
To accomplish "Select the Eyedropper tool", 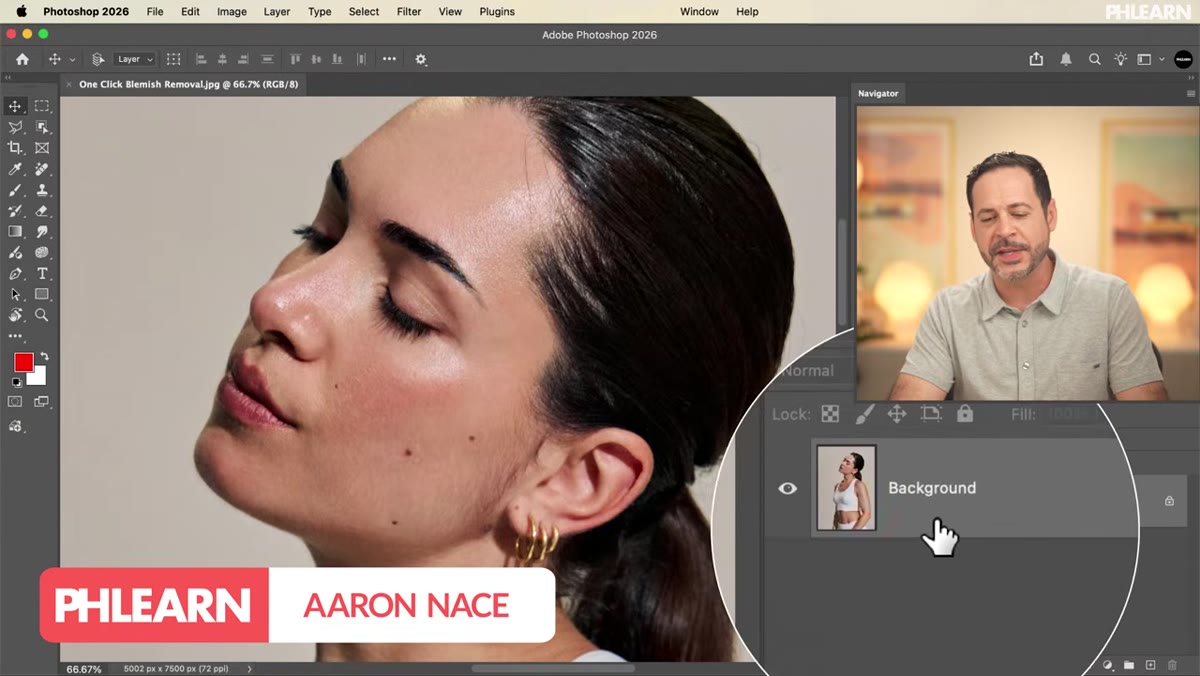I will pyautogui.click(x=15, y=169).
